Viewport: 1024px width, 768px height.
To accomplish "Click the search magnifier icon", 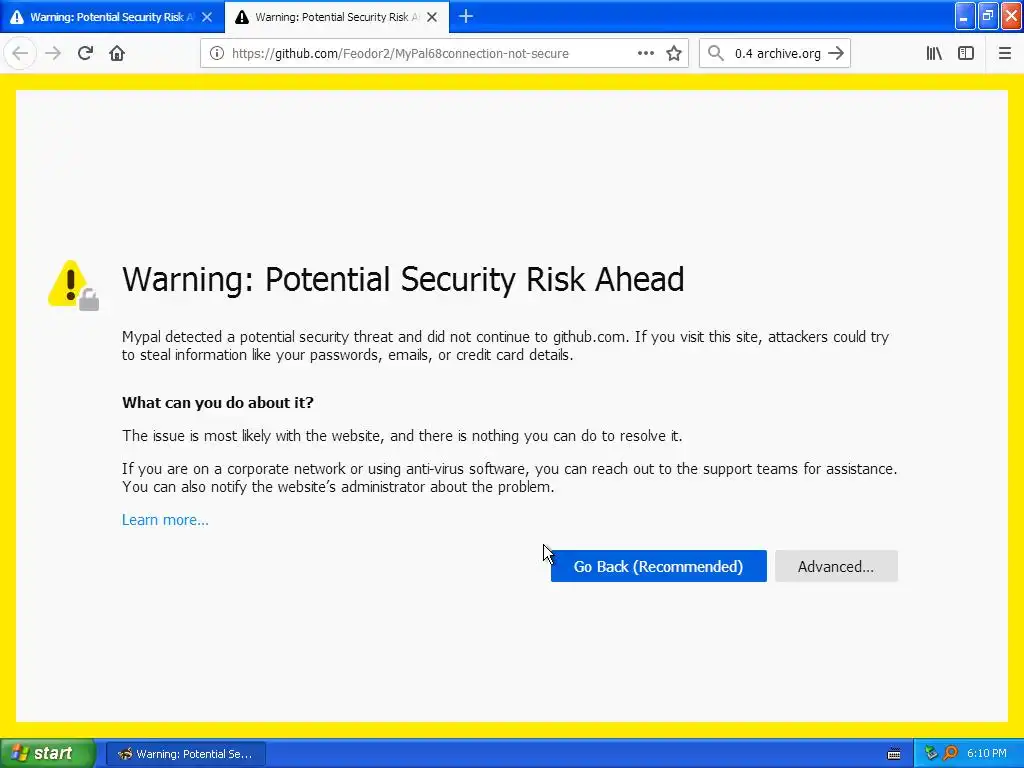I will point(716,54).
